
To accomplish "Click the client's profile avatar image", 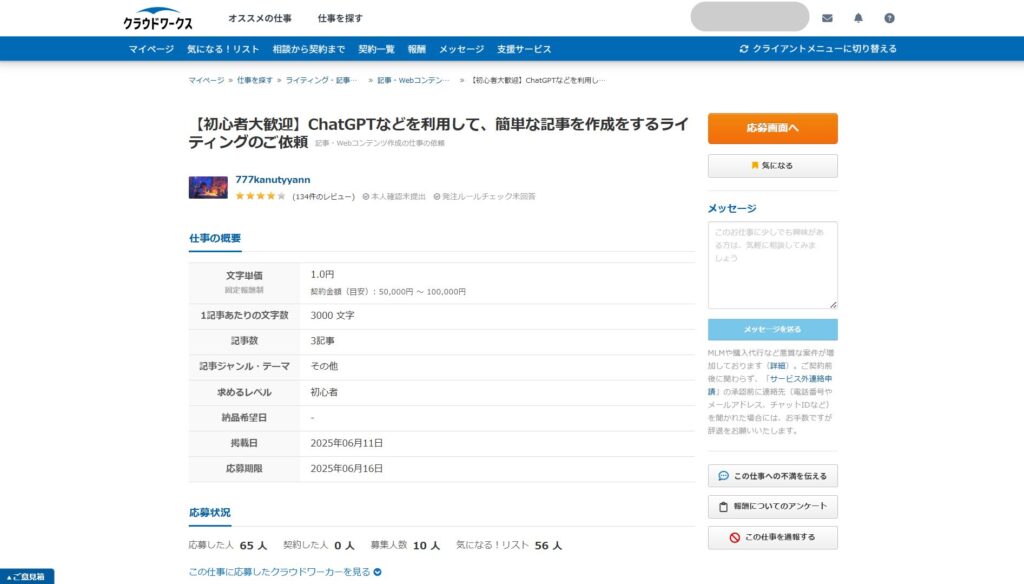I will pyautogui.click(x=208, y=187).
